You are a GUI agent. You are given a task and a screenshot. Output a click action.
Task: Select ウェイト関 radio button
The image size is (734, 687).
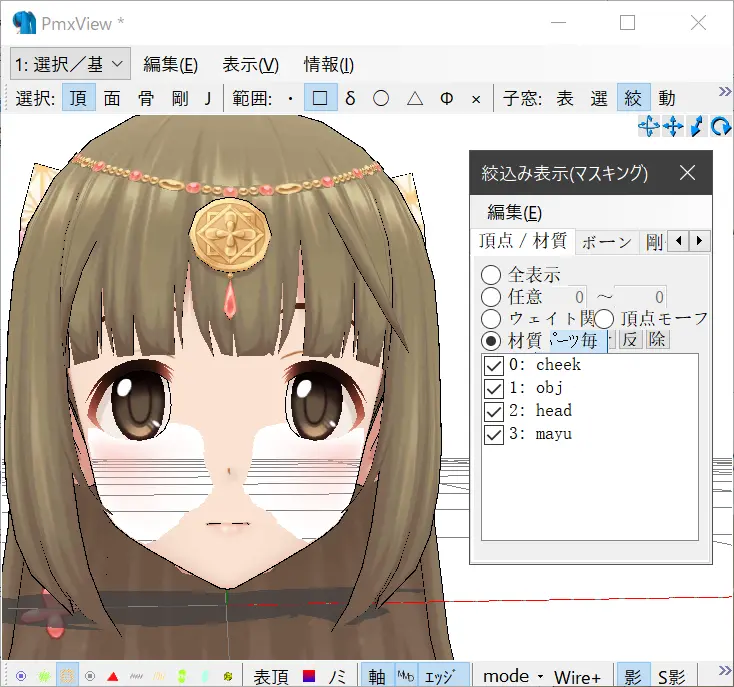click(x=491, y=319)
